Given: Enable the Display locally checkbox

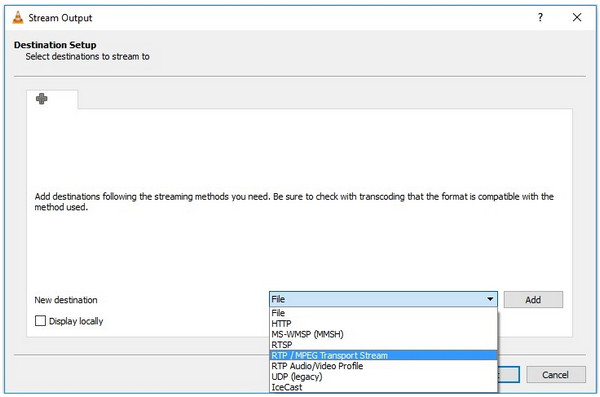Looking at the screenshot, I should (x=40, y=320).
